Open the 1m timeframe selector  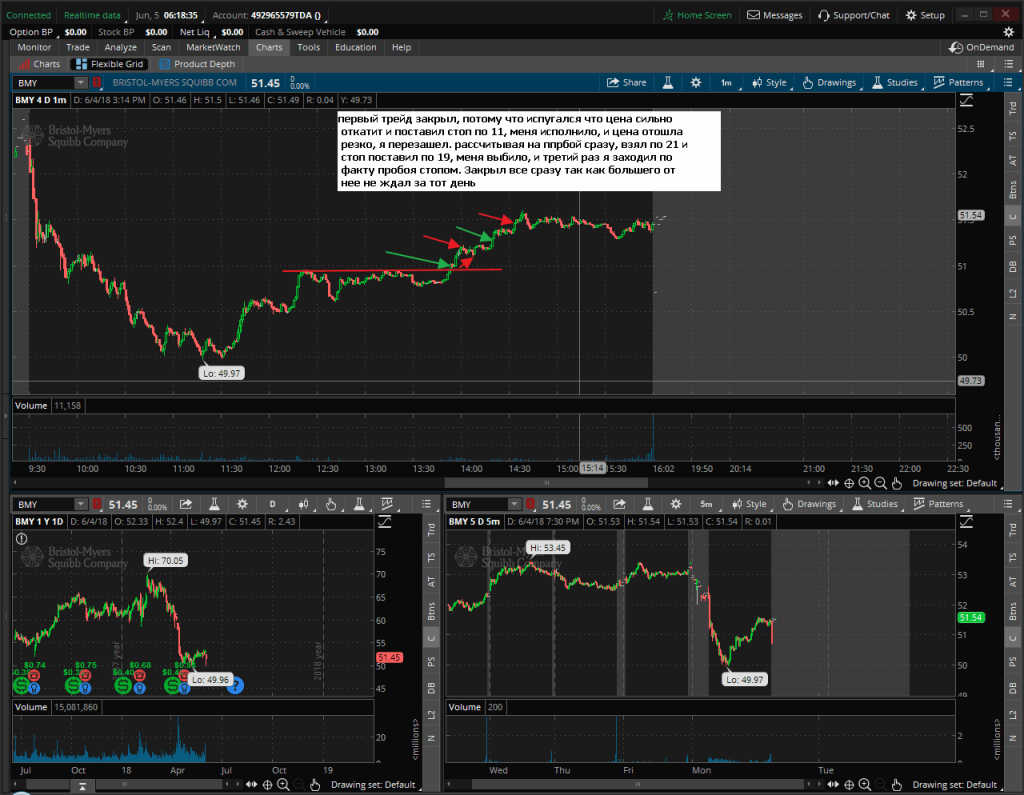726,83
